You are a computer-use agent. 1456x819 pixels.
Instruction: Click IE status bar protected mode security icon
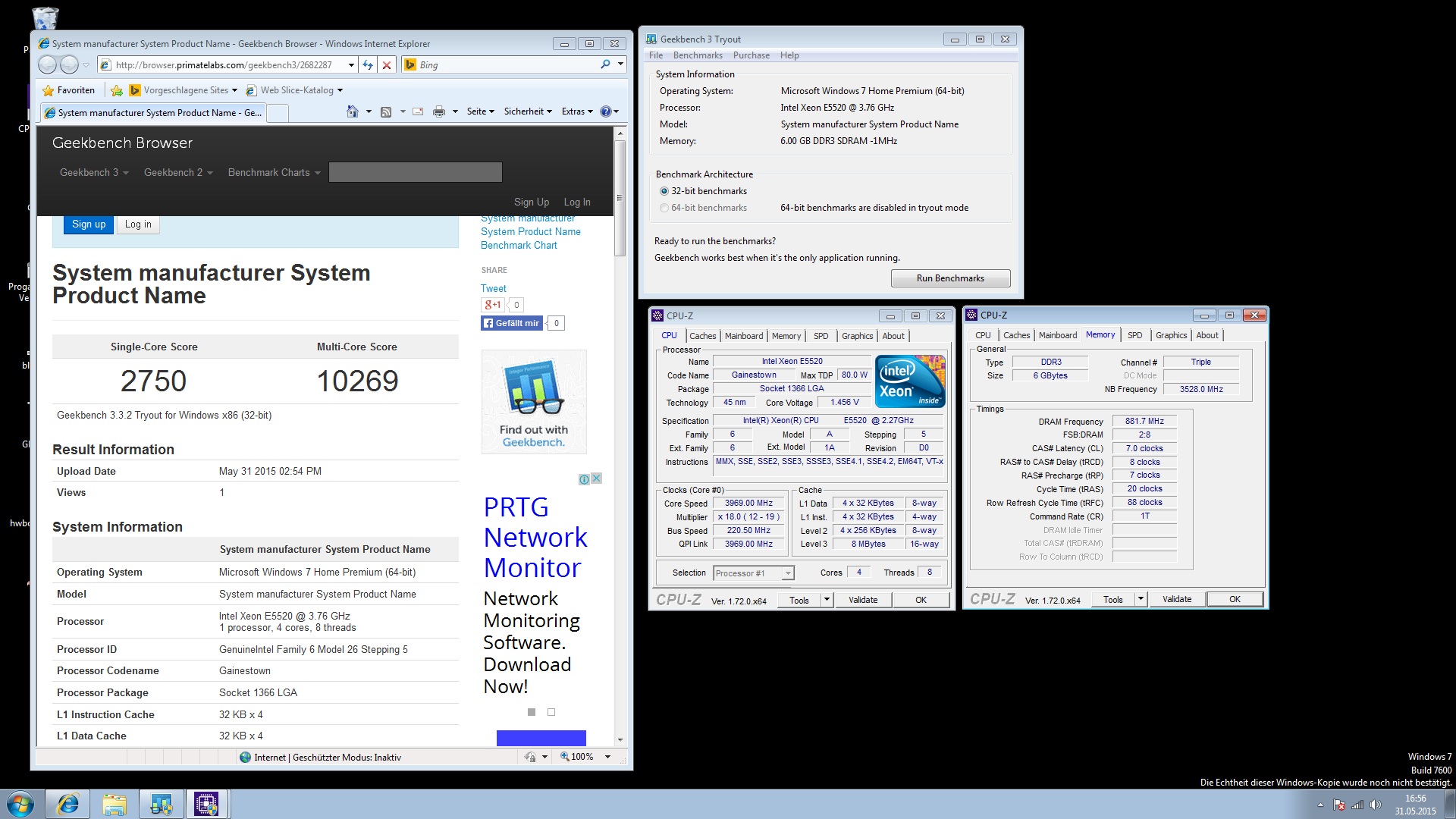pos(530,757)
